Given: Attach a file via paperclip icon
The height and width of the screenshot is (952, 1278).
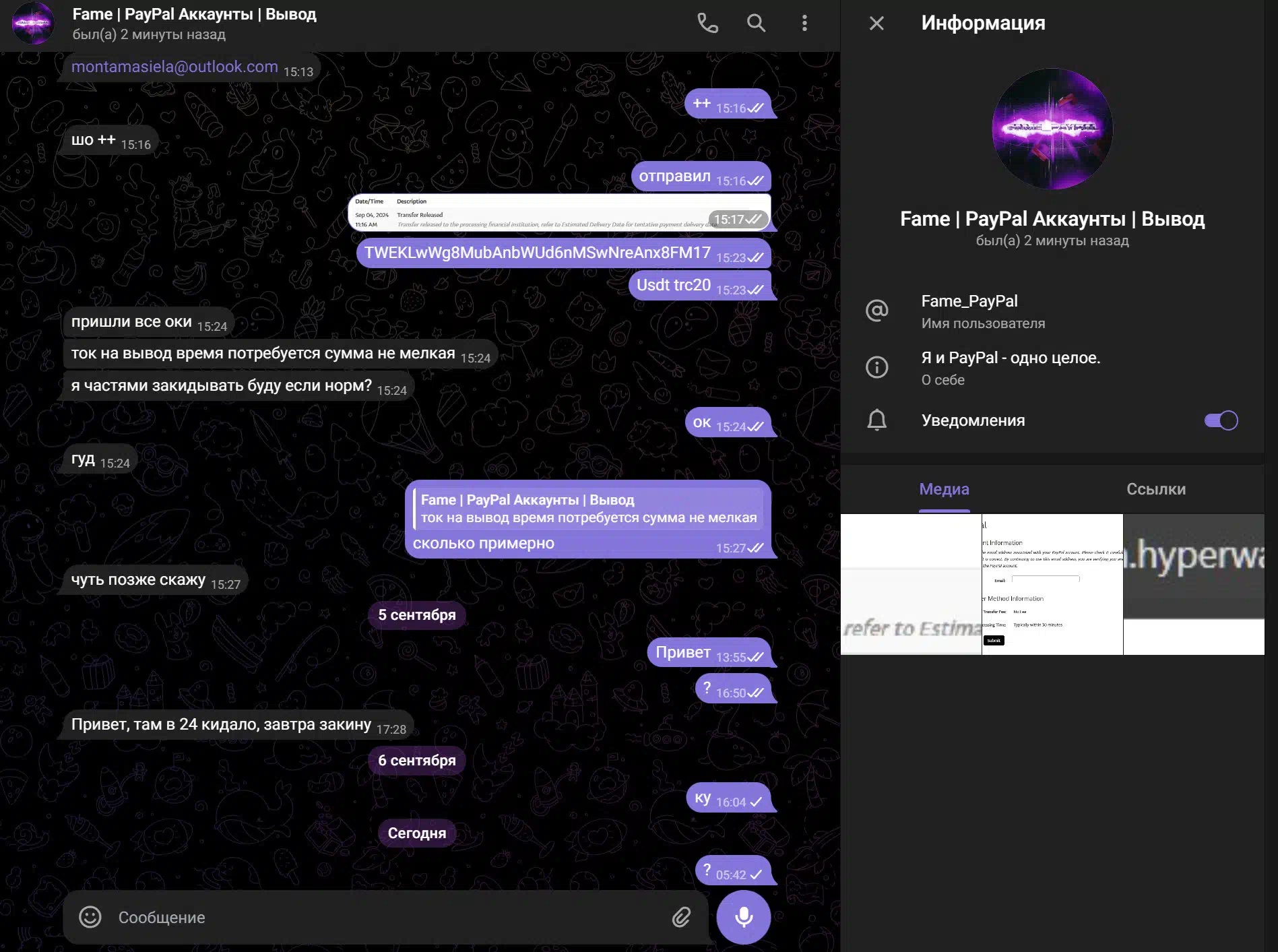Looking at the screenshot, I should click(x=681, y=917).
